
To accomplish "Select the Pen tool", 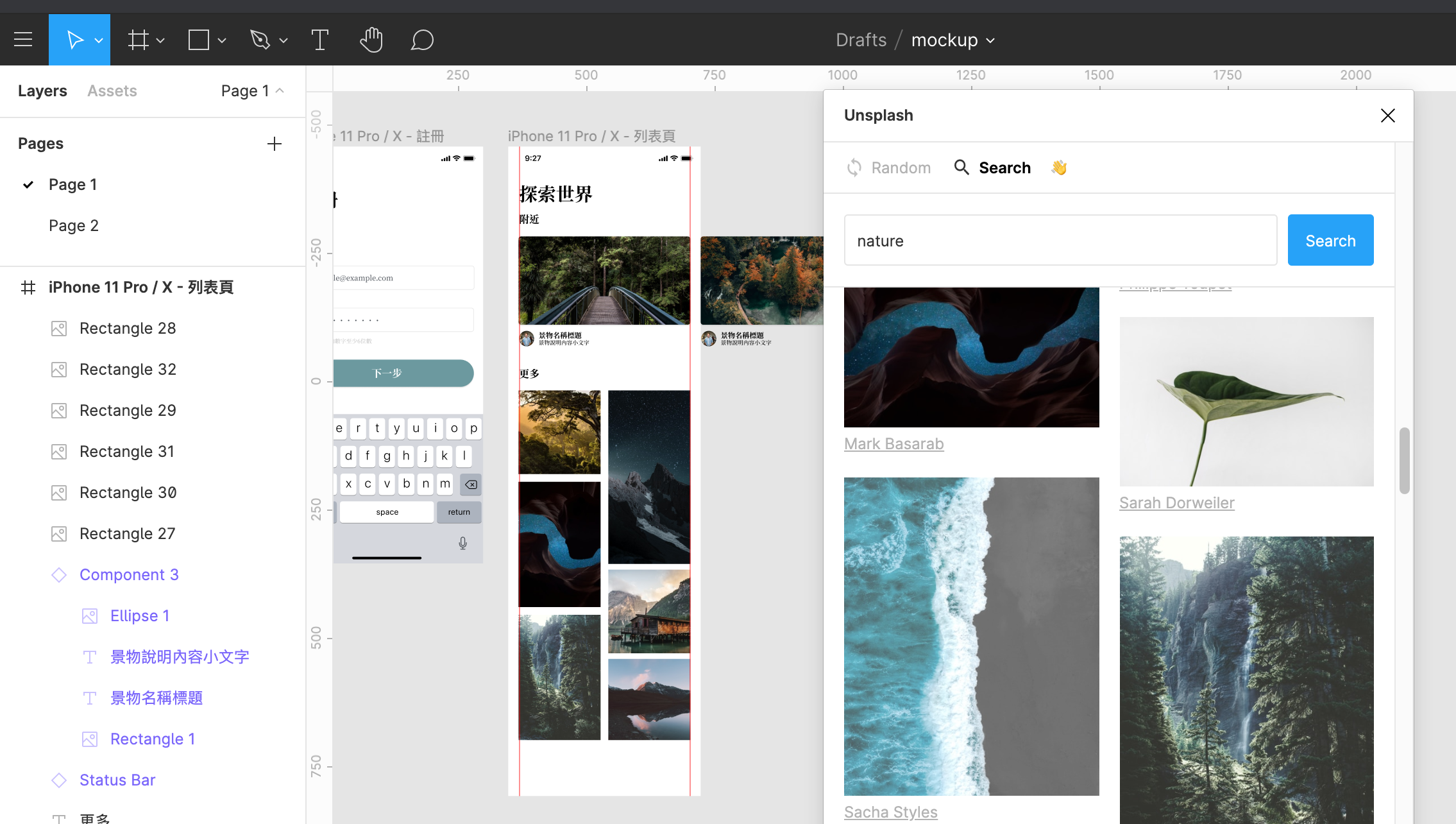I will [x=260, y=40].
